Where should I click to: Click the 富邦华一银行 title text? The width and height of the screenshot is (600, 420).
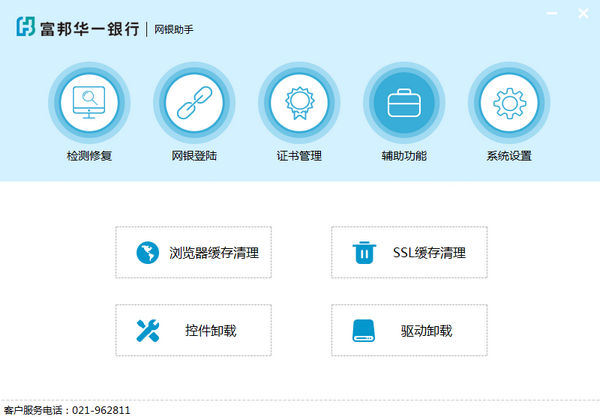pyautogui.click(x=90, y=29)
